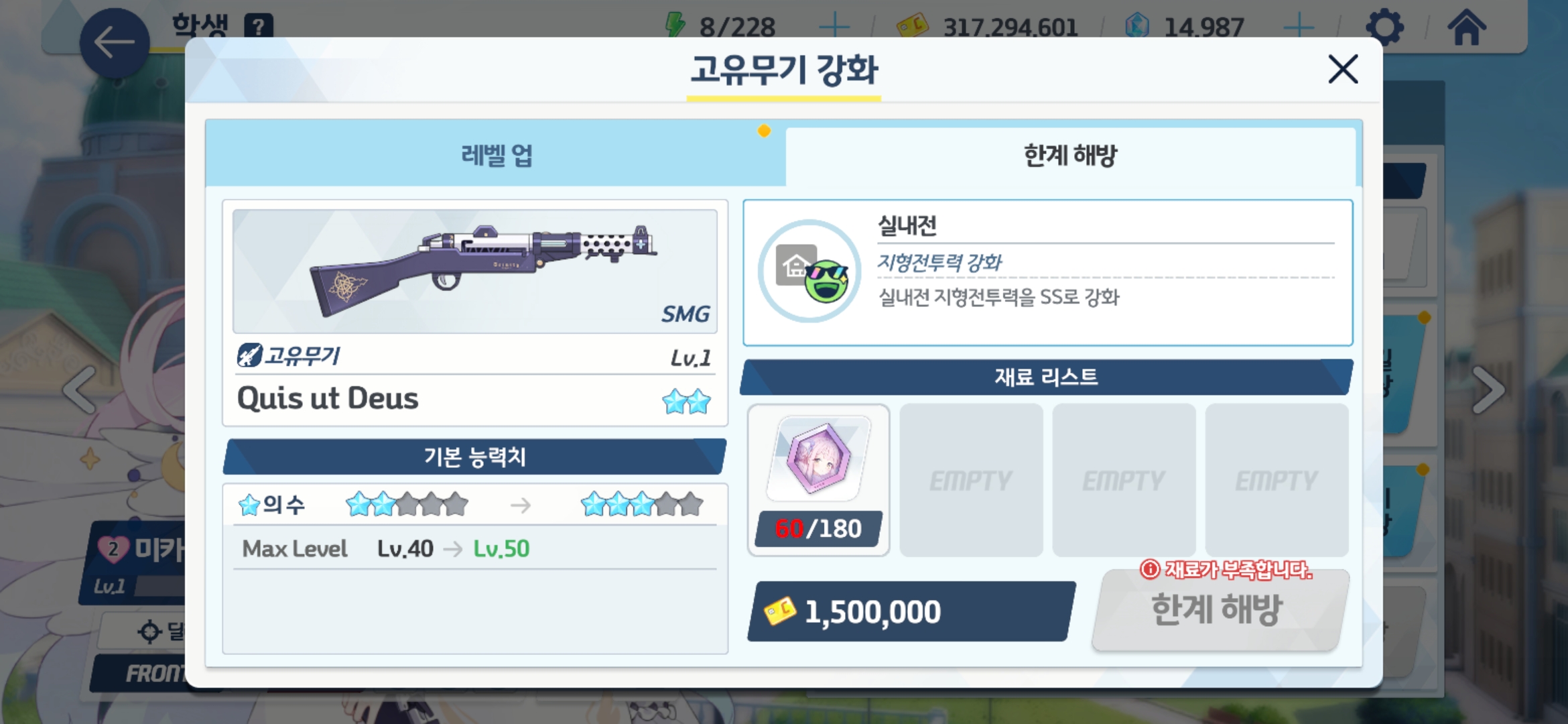Screen dimensions: 1568x724
Task: Switch to the 한계 해방 tab
Action: (1070, 156)
